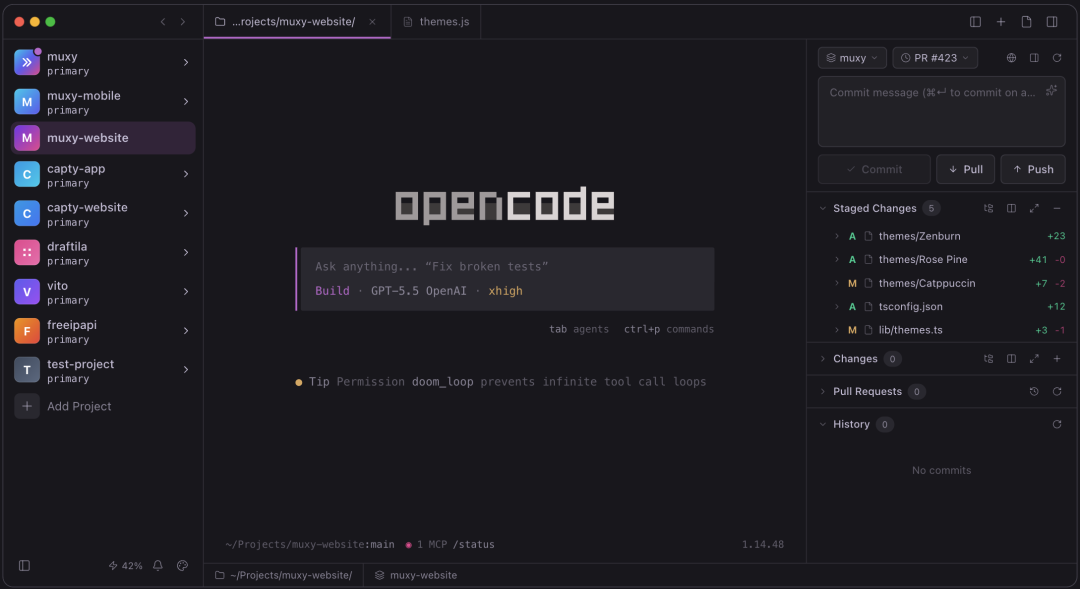Click the /status text in the terminal footer
The image size is (1080, 589).
(473, 544)
